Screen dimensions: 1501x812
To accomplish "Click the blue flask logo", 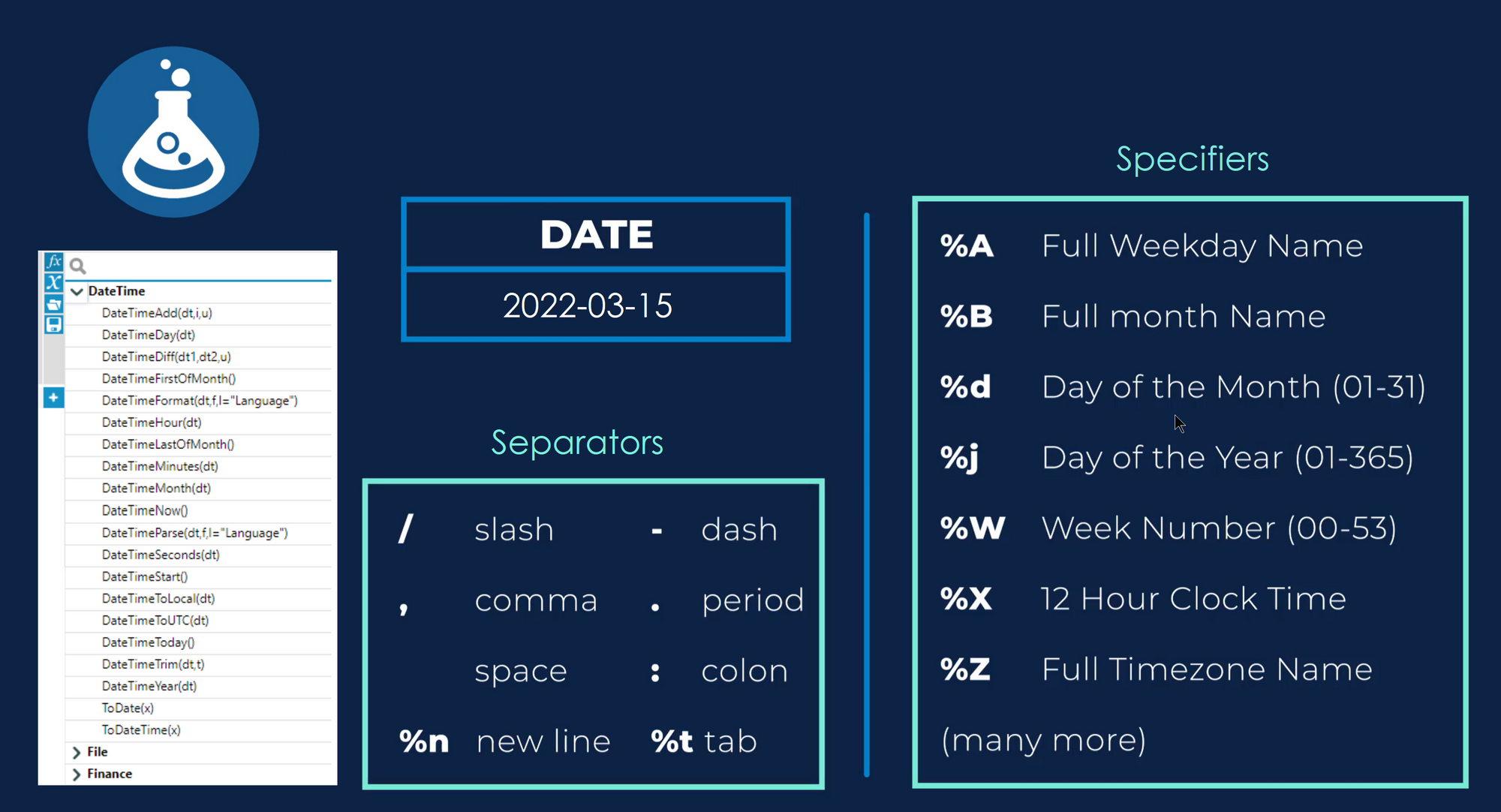I will [173, 132].
